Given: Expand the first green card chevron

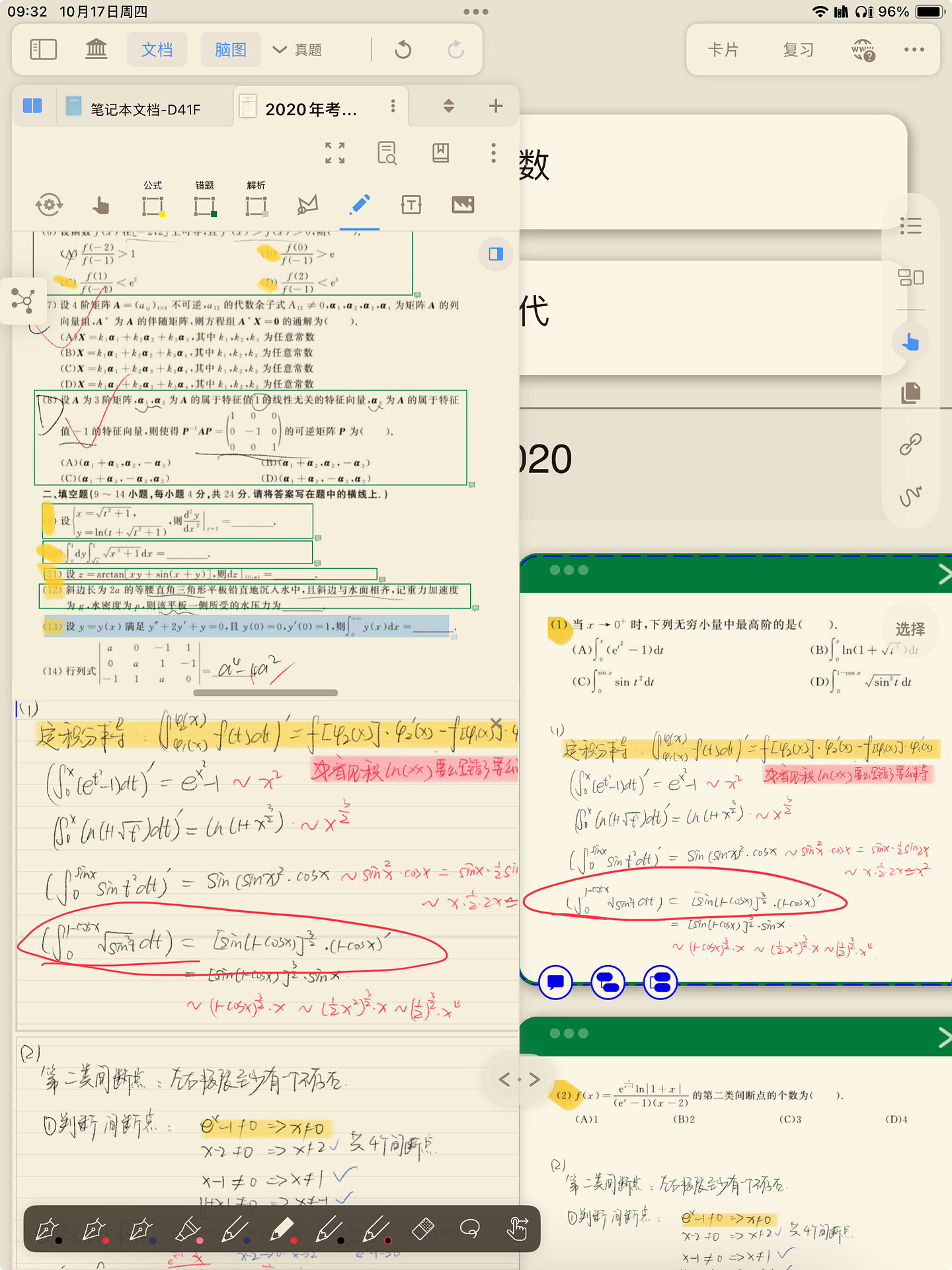Looking at the screenshot, I should [943, 575].
